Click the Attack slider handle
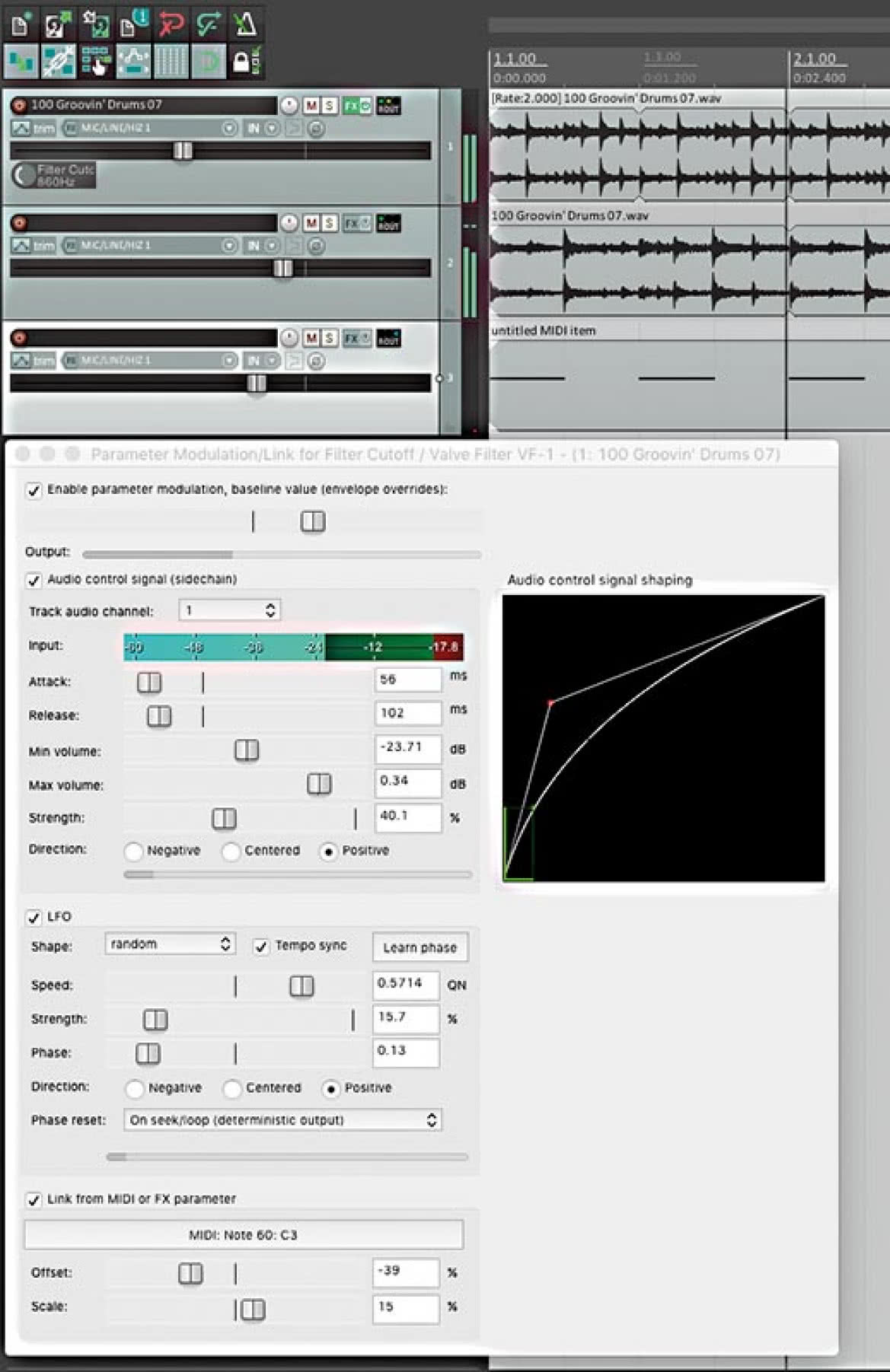 149,683
